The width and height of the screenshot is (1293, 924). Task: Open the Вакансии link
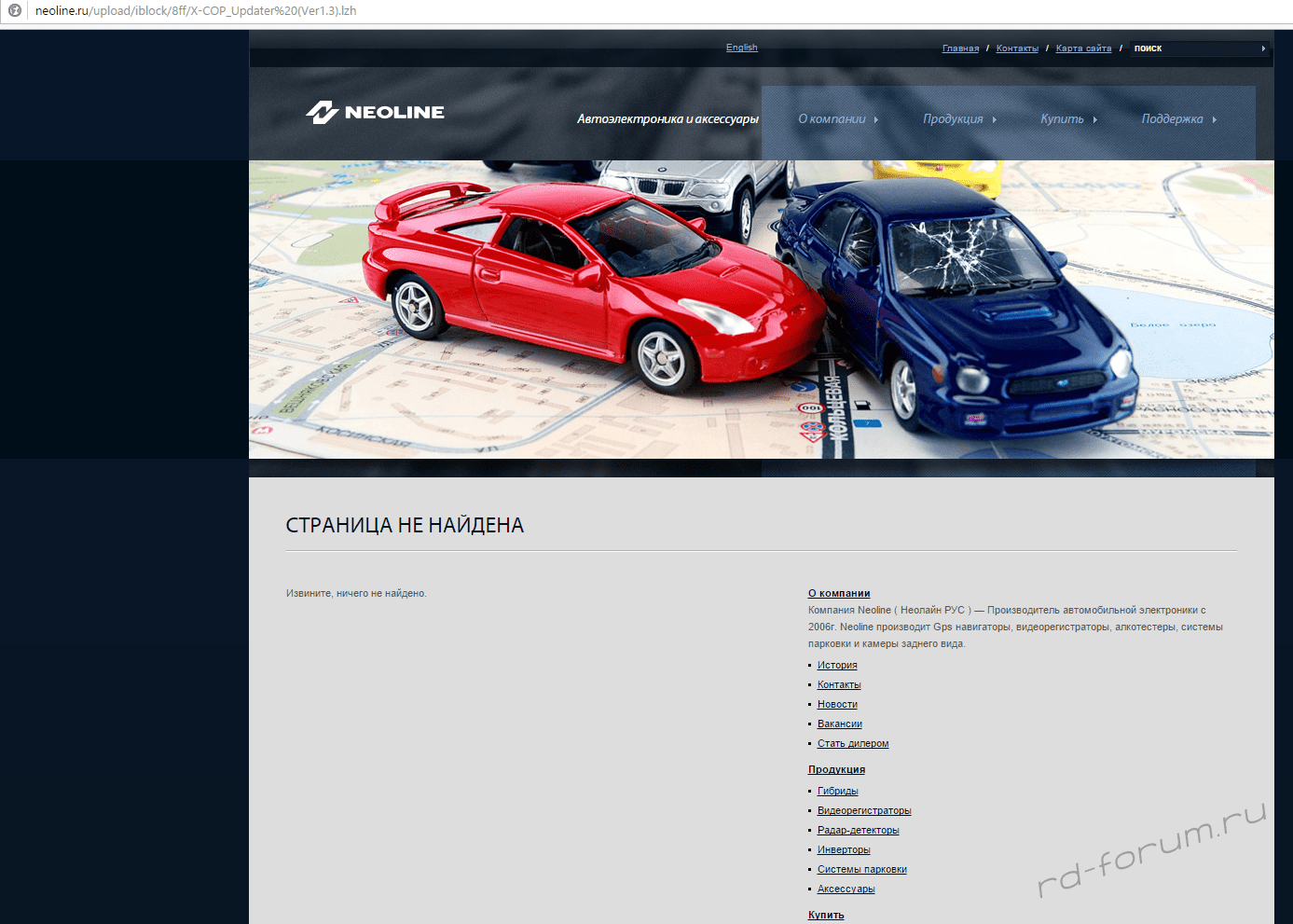pos(839,724)
